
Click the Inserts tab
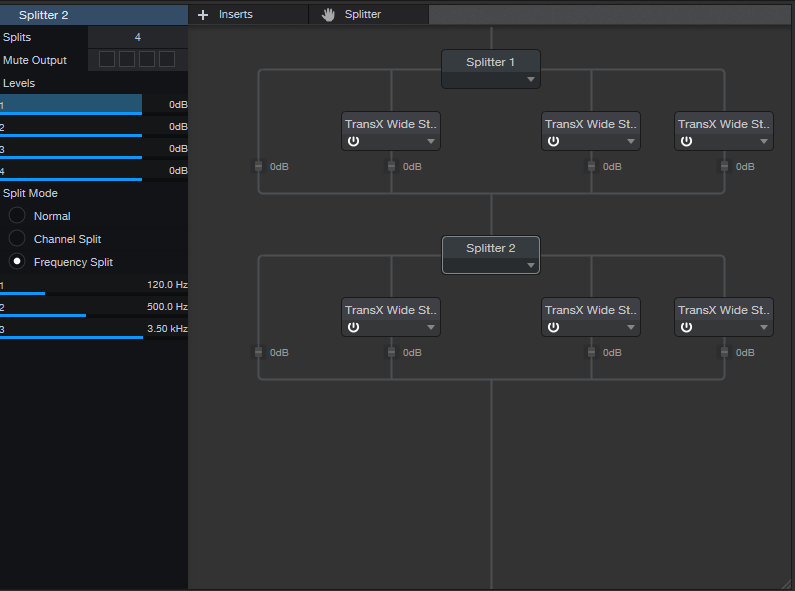tap(248, 15)
